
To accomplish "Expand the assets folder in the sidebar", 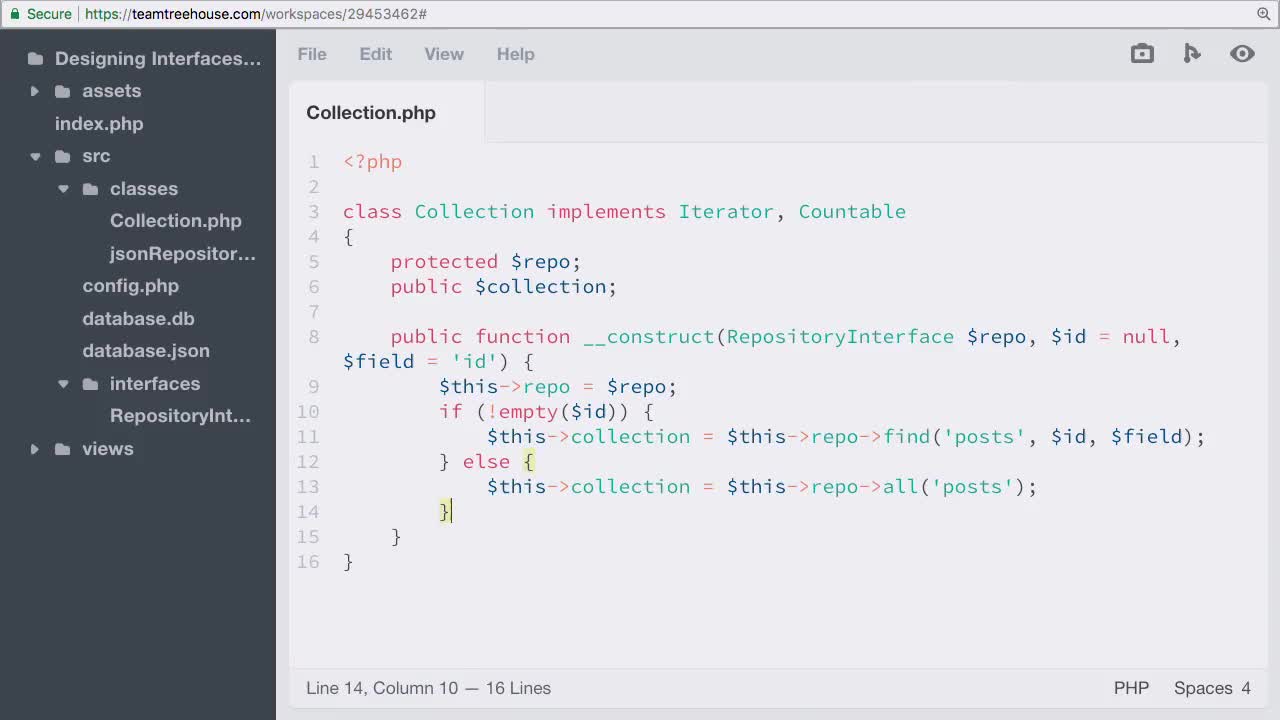I will [x=35, y=91].
